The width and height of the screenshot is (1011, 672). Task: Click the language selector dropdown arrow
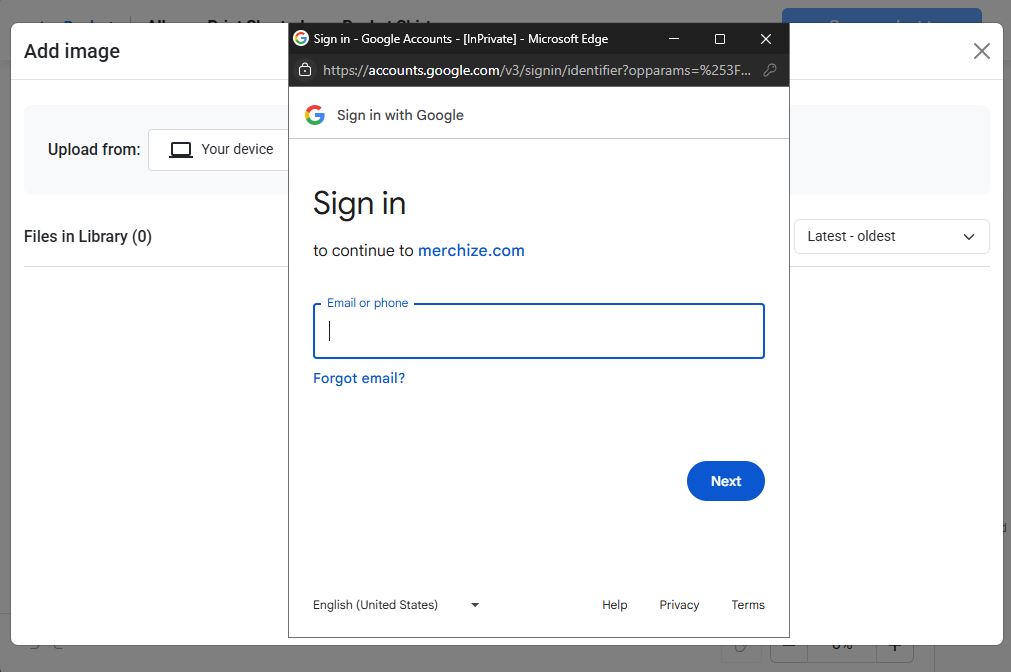tap(475, 605)
